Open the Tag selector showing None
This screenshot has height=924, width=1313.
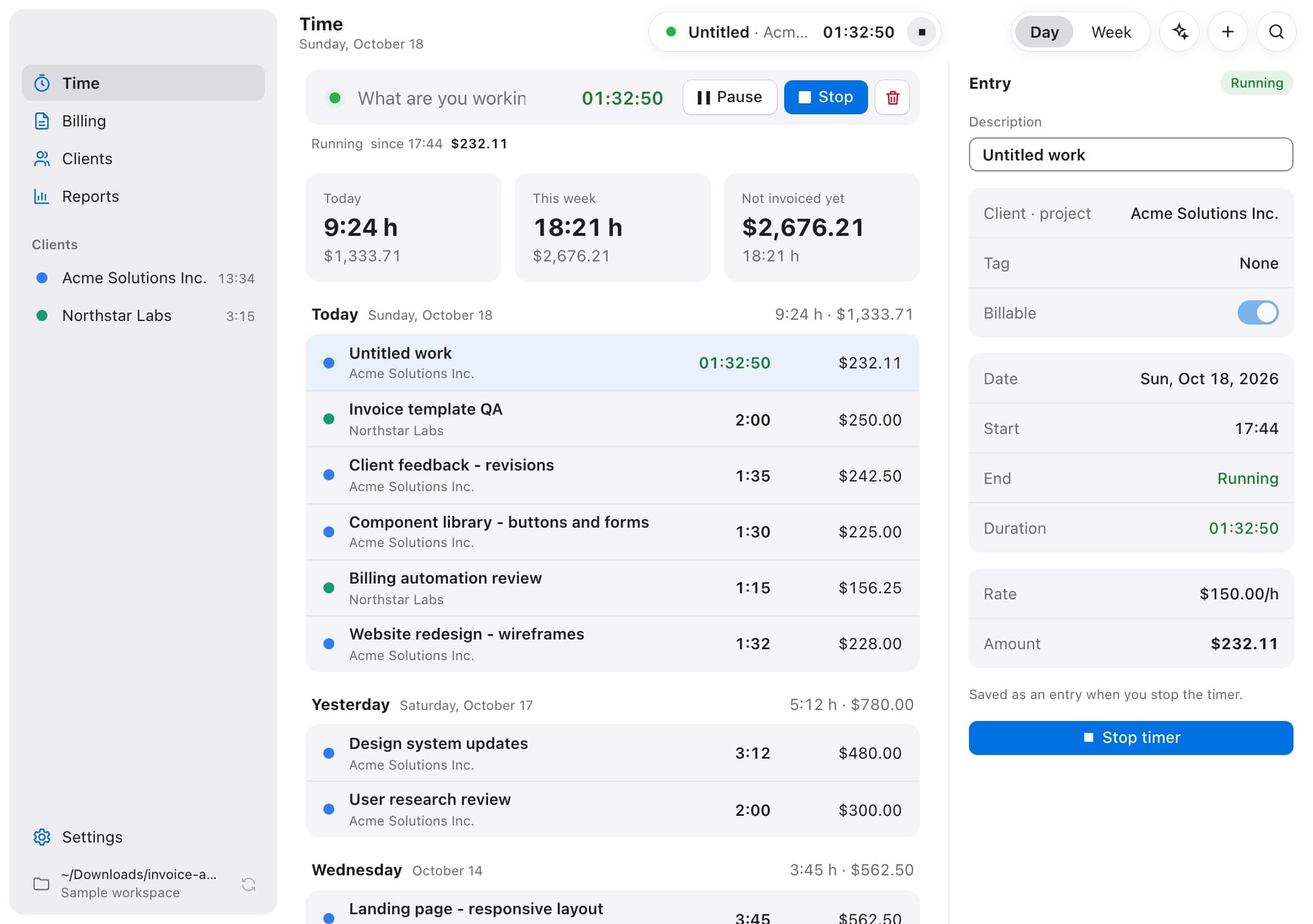(x=1131, y=263)
